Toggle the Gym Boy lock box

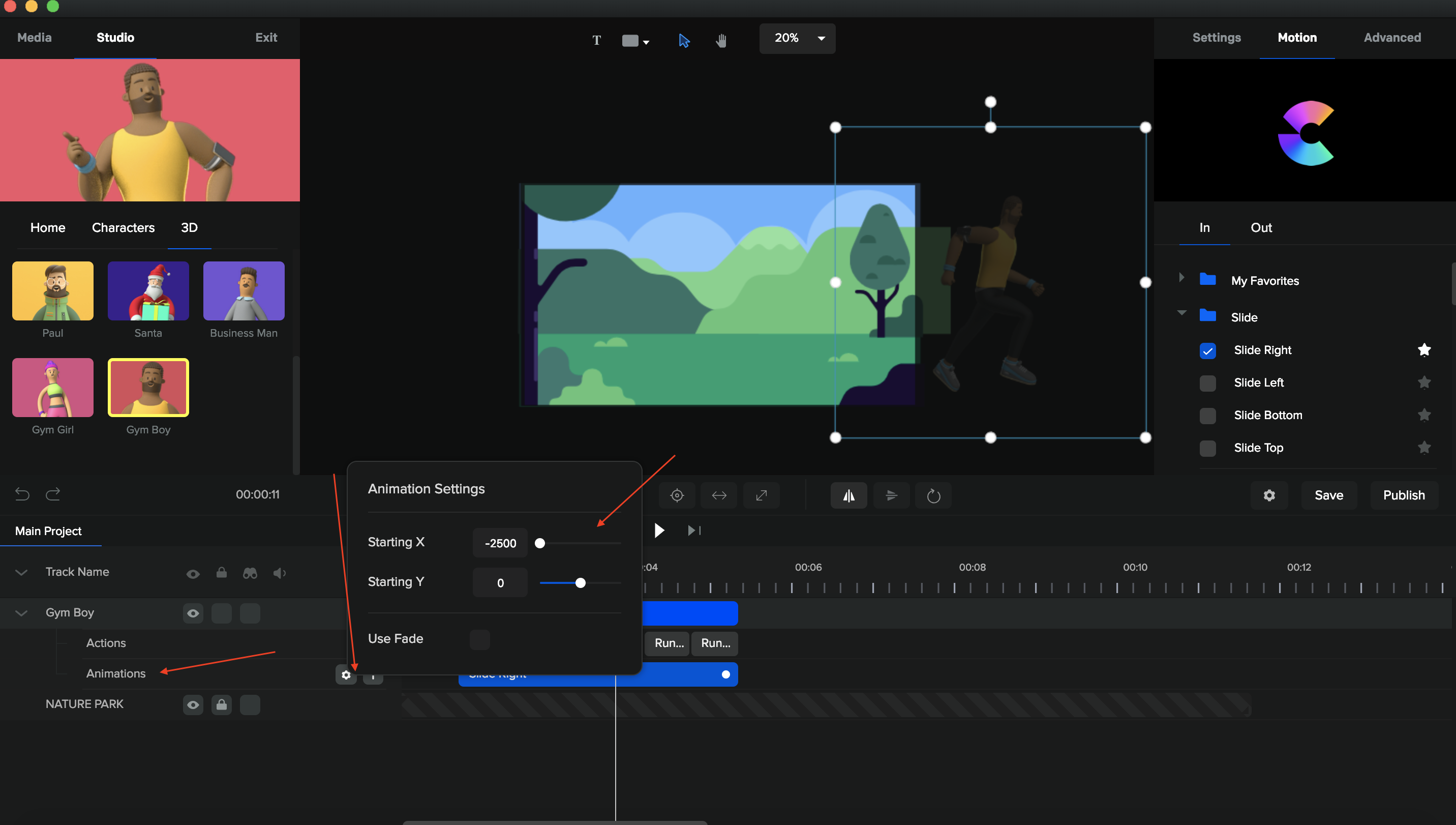pyautogui.click(x=222, y=613)
